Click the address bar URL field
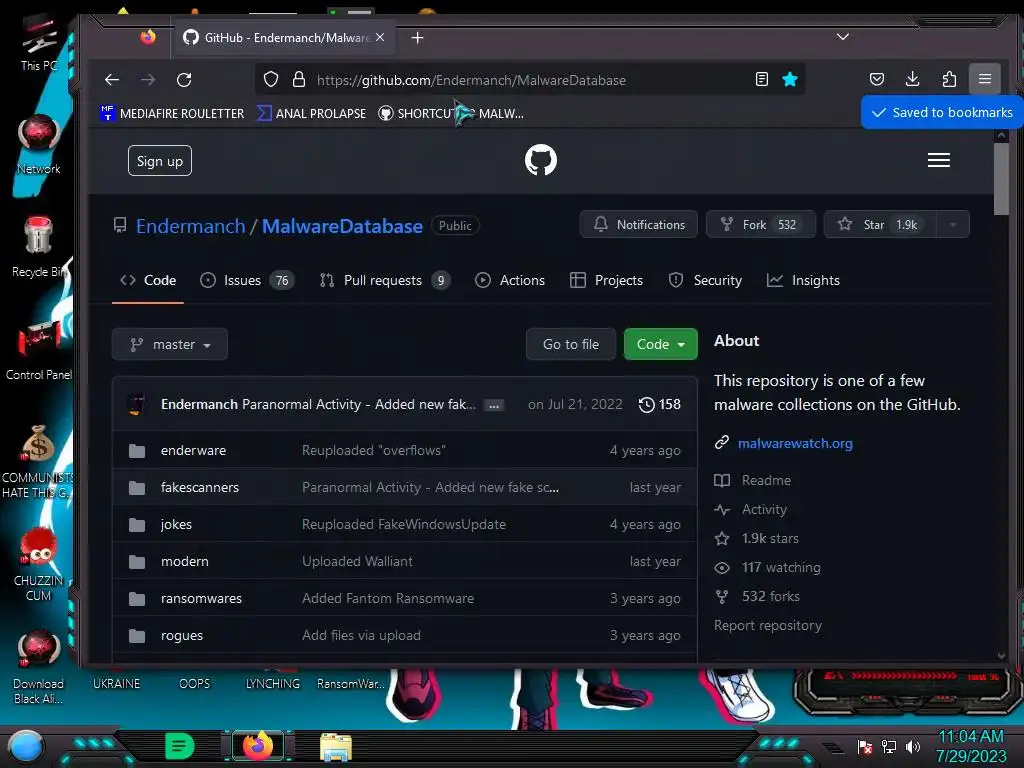Screen dimensions: 1024x768 click(x=529, y=80)
